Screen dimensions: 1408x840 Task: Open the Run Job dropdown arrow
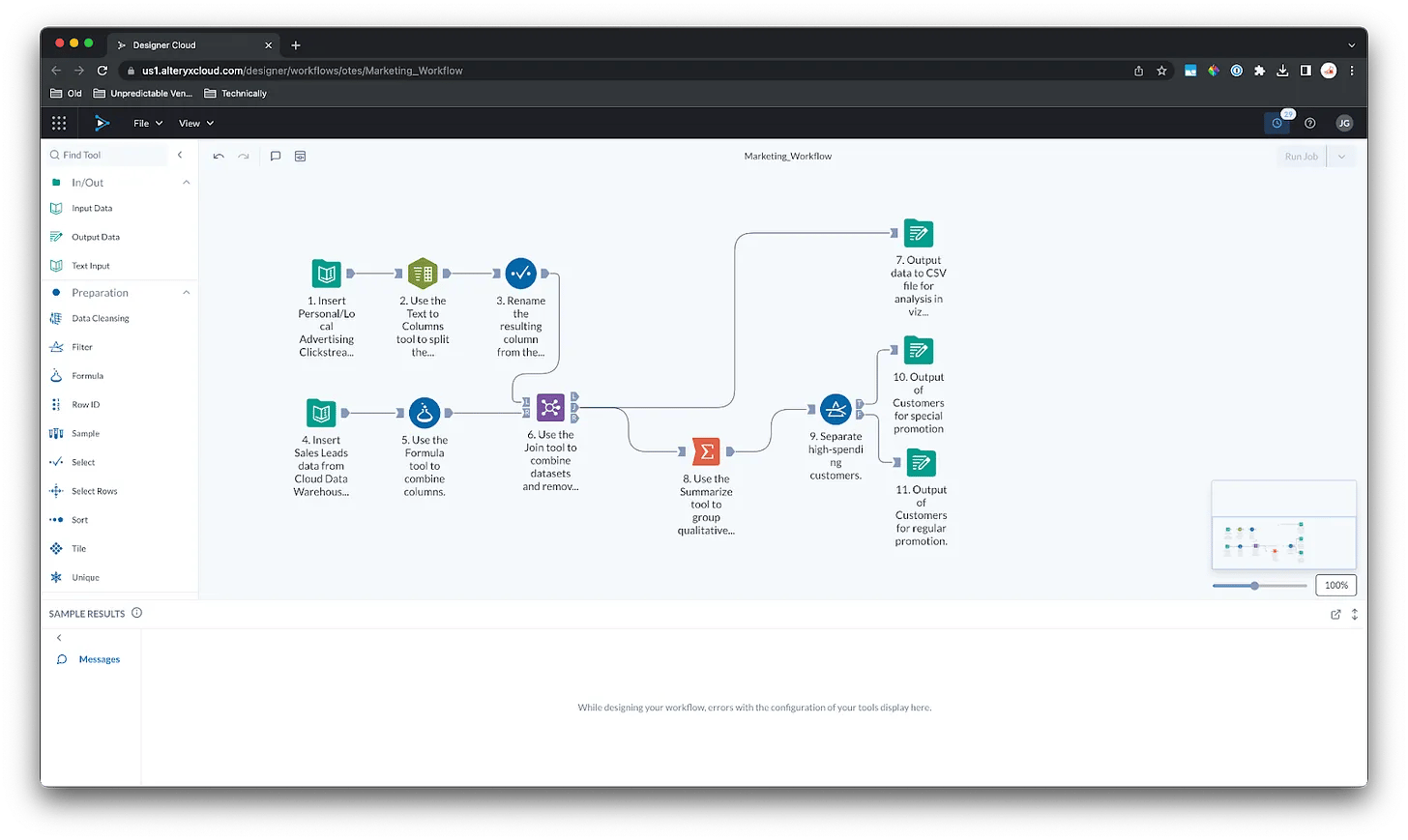[x=1342, y=156]
